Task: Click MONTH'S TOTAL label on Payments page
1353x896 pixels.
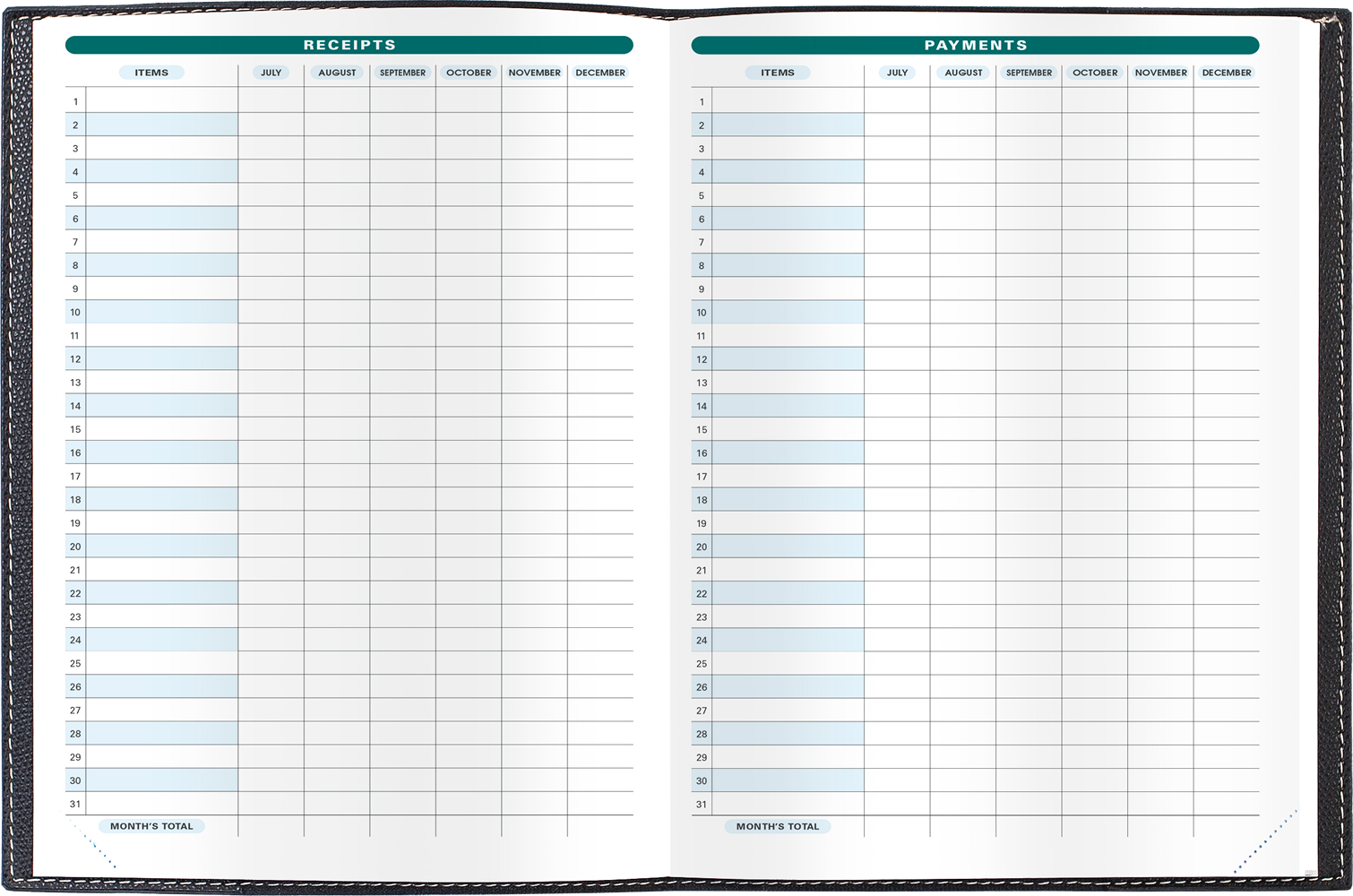Action: [778, 826]
